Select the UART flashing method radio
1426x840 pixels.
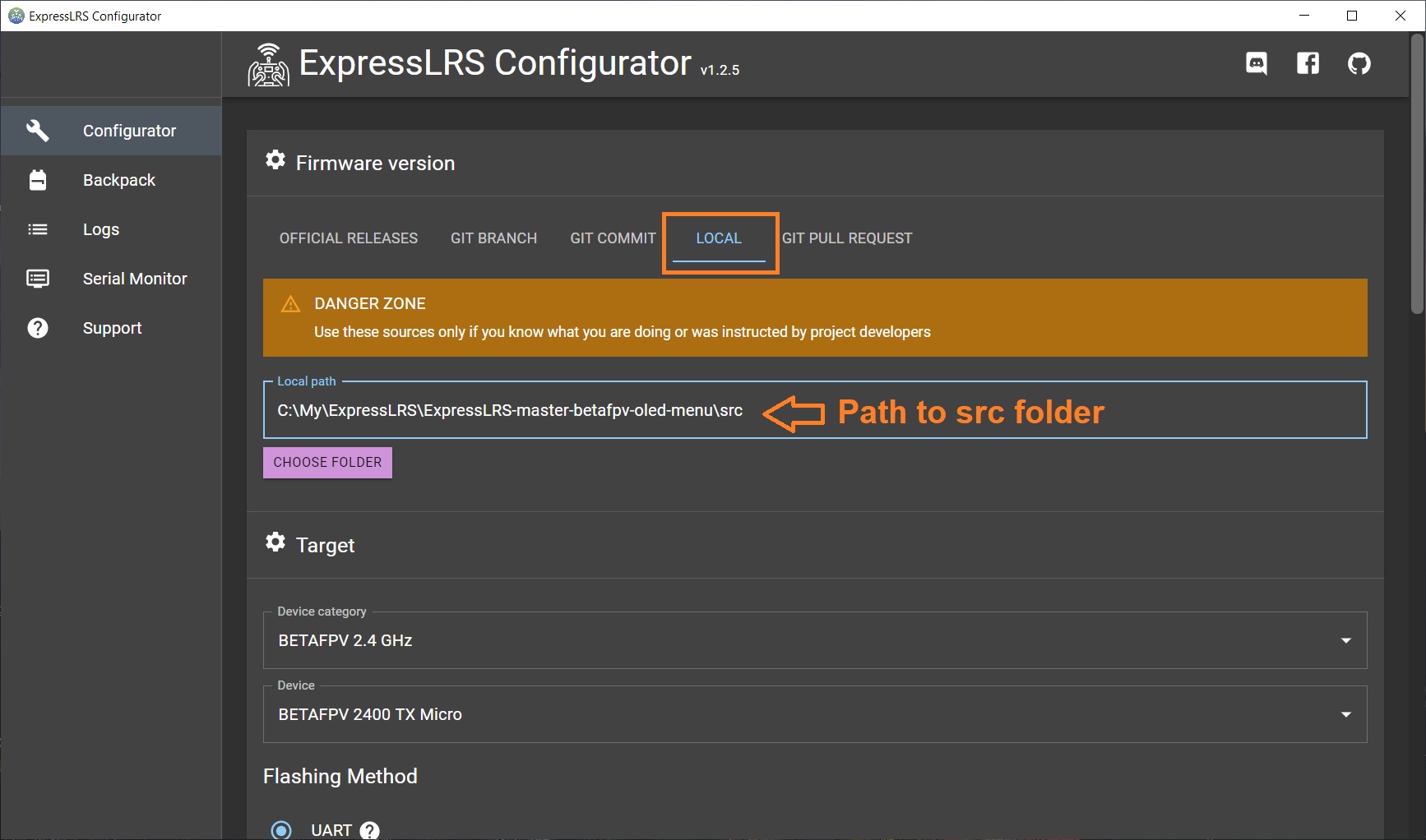pyautogui.click(x=281, y=830)
